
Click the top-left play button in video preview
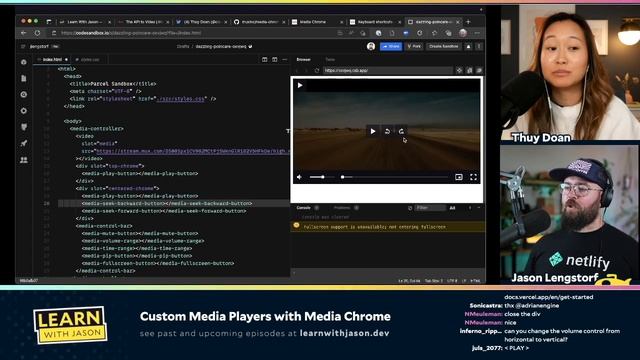click(300, 85)
